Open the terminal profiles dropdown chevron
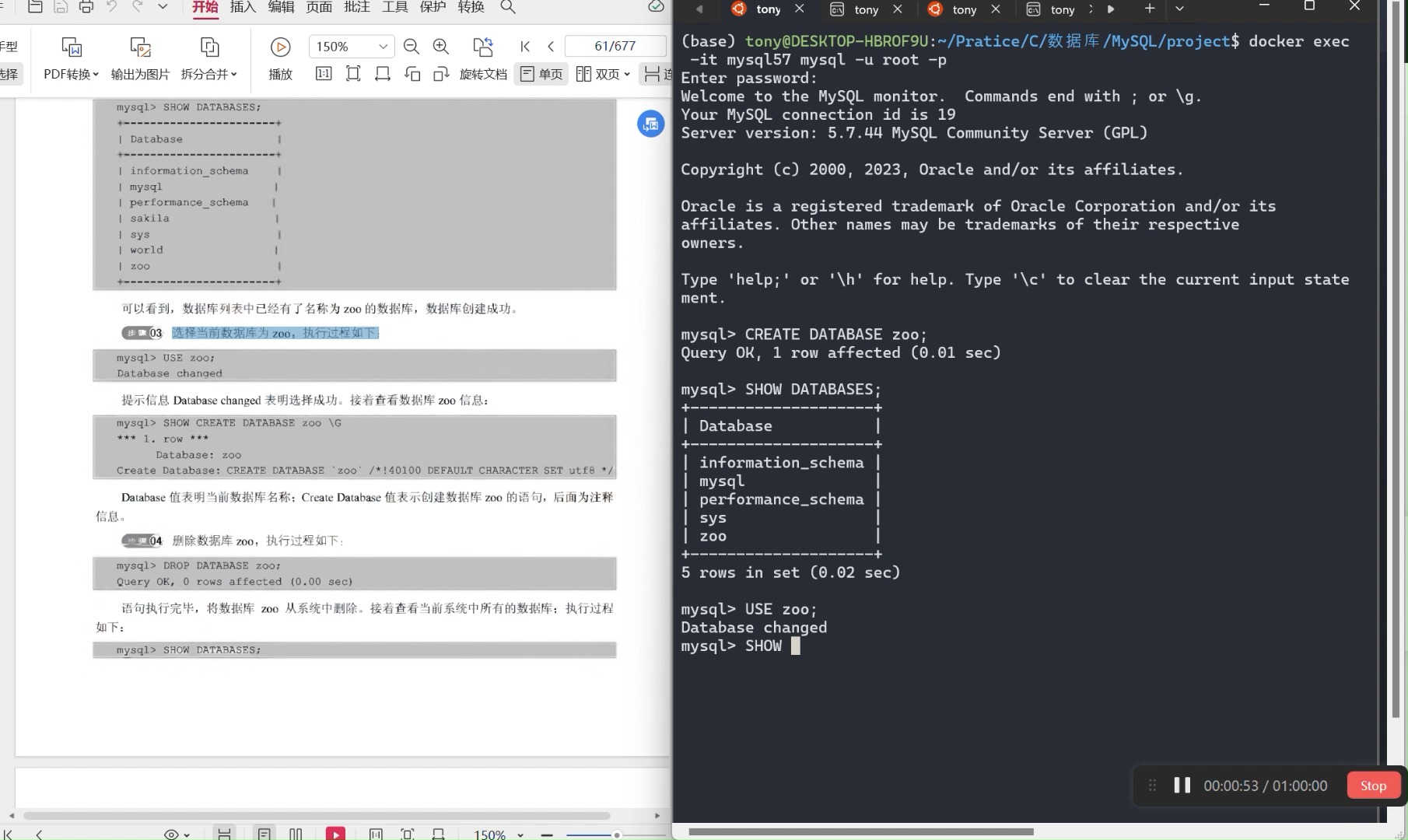Screen dimensions: 1408x840 (1179, 9)
